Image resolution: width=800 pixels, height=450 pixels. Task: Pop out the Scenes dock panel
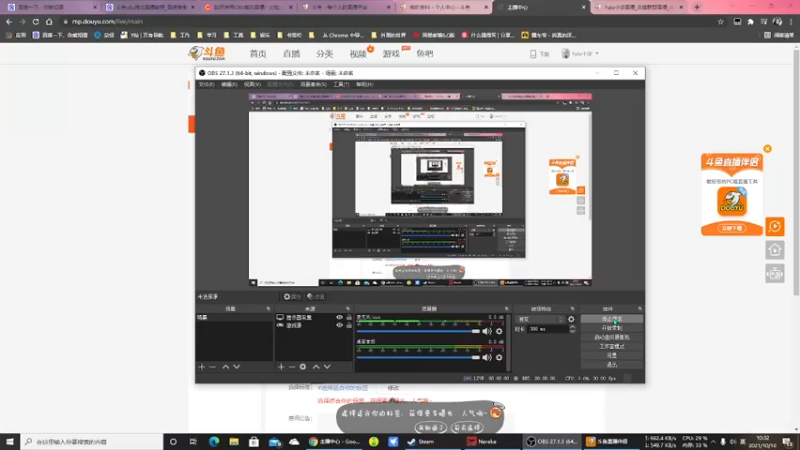(x=268, y=309)
